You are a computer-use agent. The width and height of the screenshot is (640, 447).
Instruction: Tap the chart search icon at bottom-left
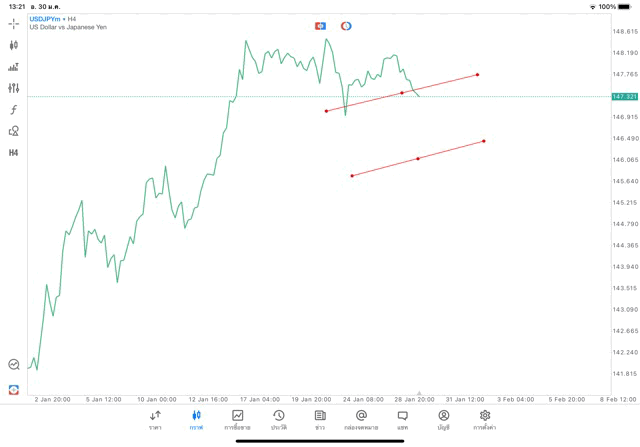[13, 365]
